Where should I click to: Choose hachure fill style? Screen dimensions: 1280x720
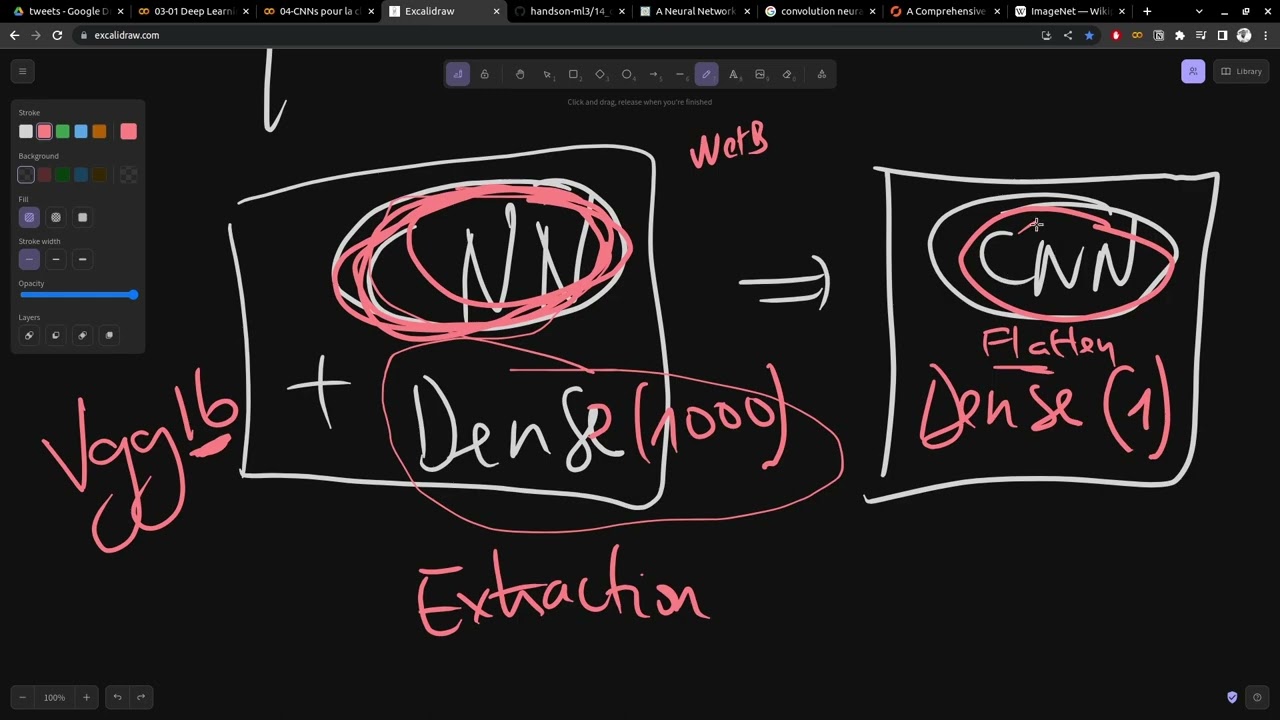point(29,217)
